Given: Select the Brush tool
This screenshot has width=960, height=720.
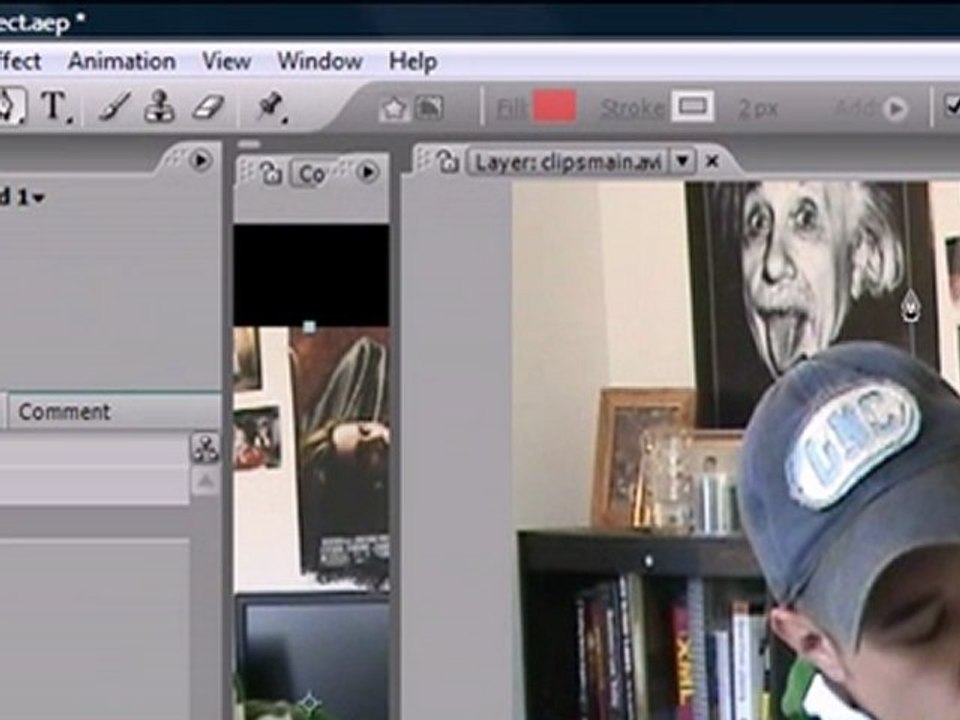Looking at the screenshot, I should 114,107.
